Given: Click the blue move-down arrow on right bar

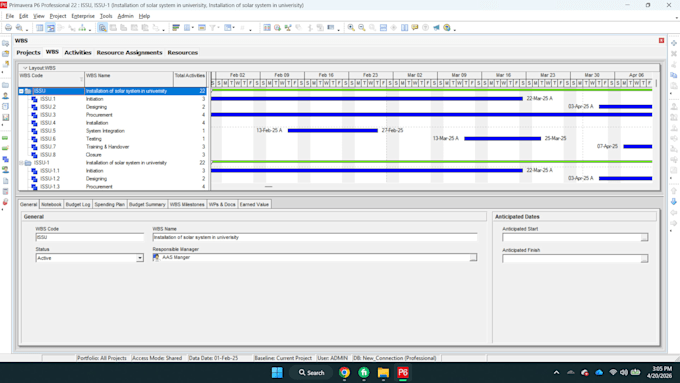Looking at the screenshot, I should 674,202.
